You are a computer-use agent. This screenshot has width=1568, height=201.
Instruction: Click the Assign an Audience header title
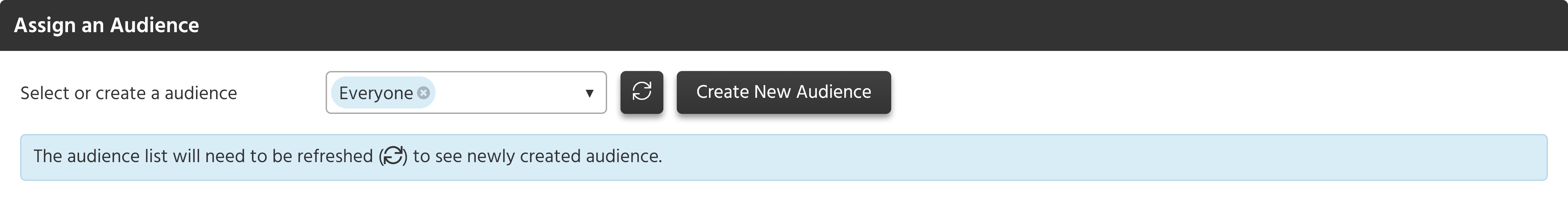coord(107,25)
